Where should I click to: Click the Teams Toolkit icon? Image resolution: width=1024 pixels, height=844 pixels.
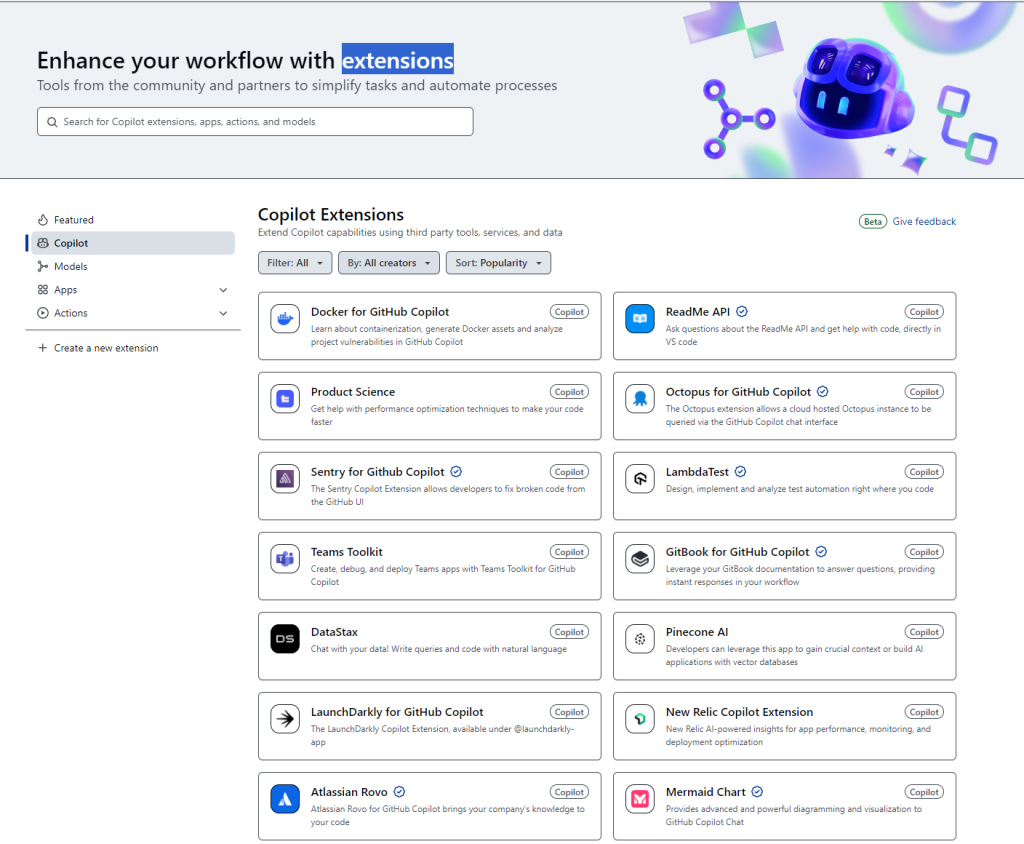[x=285, y=559]
